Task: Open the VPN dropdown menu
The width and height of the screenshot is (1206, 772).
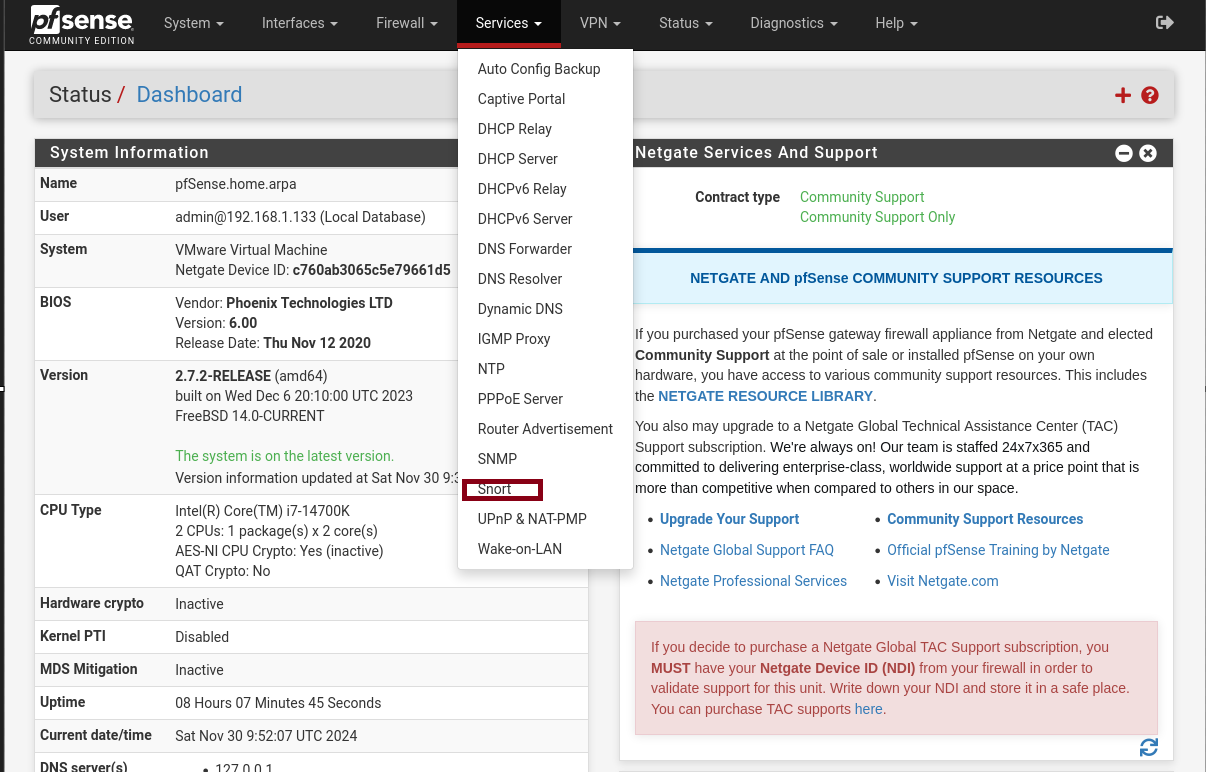Action: click(x=601, y=23)
